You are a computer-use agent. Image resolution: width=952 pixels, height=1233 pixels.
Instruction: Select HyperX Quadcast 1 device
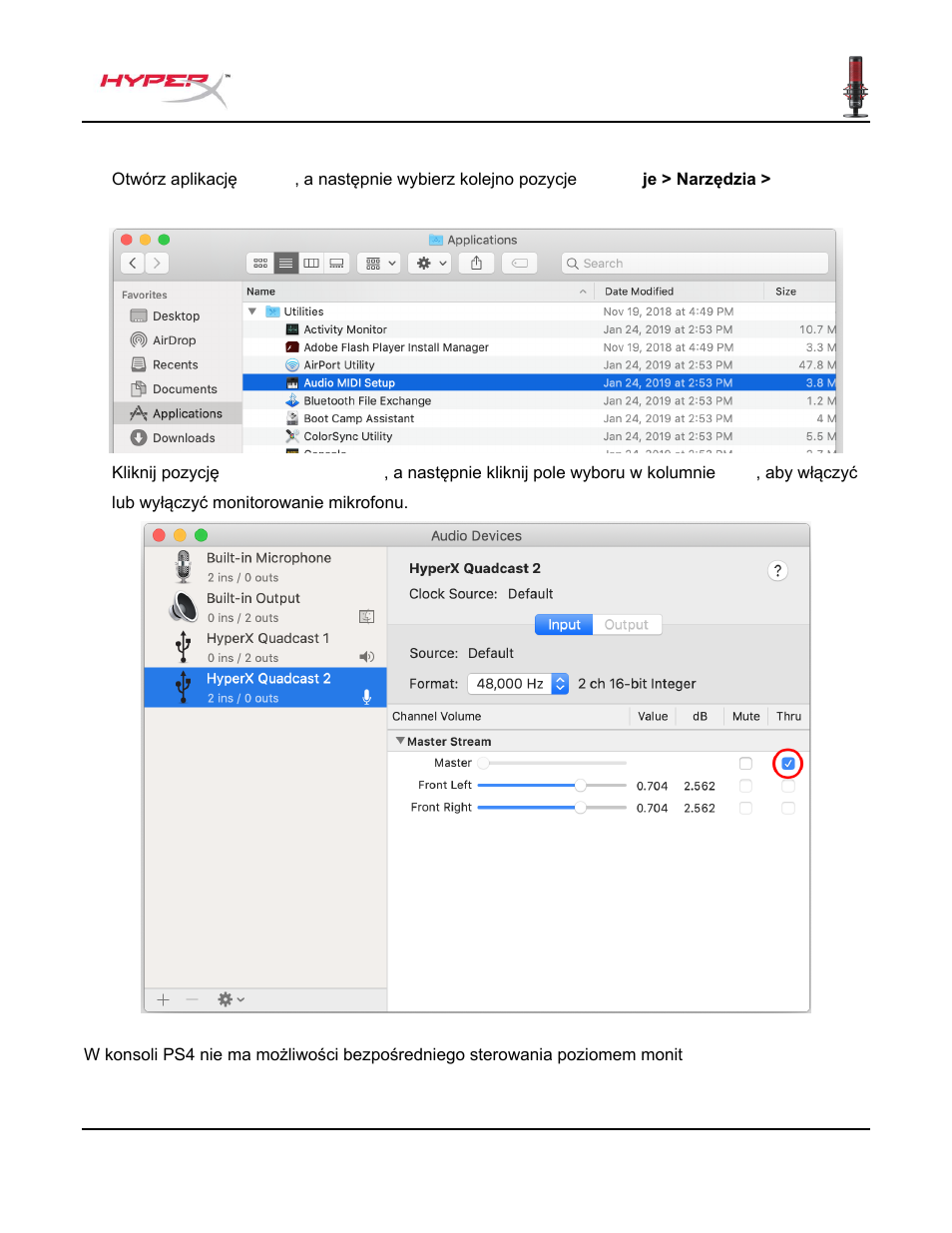click(x=265, y=647)
